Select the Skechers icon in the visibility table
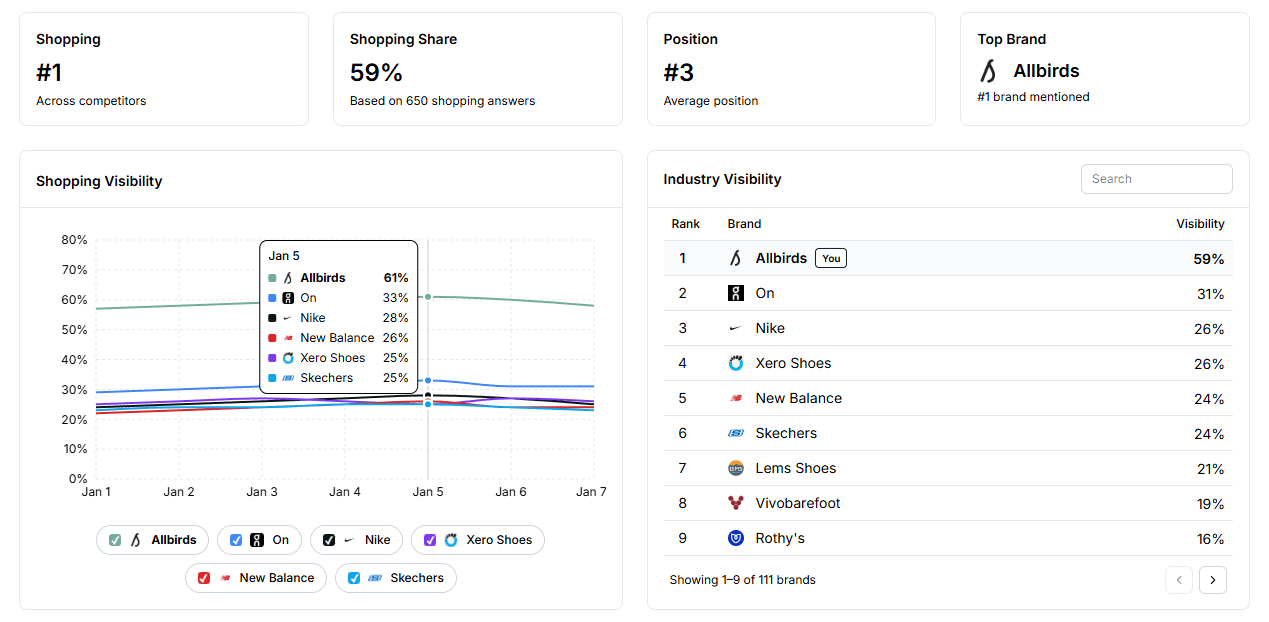 (x=735, y=433)
